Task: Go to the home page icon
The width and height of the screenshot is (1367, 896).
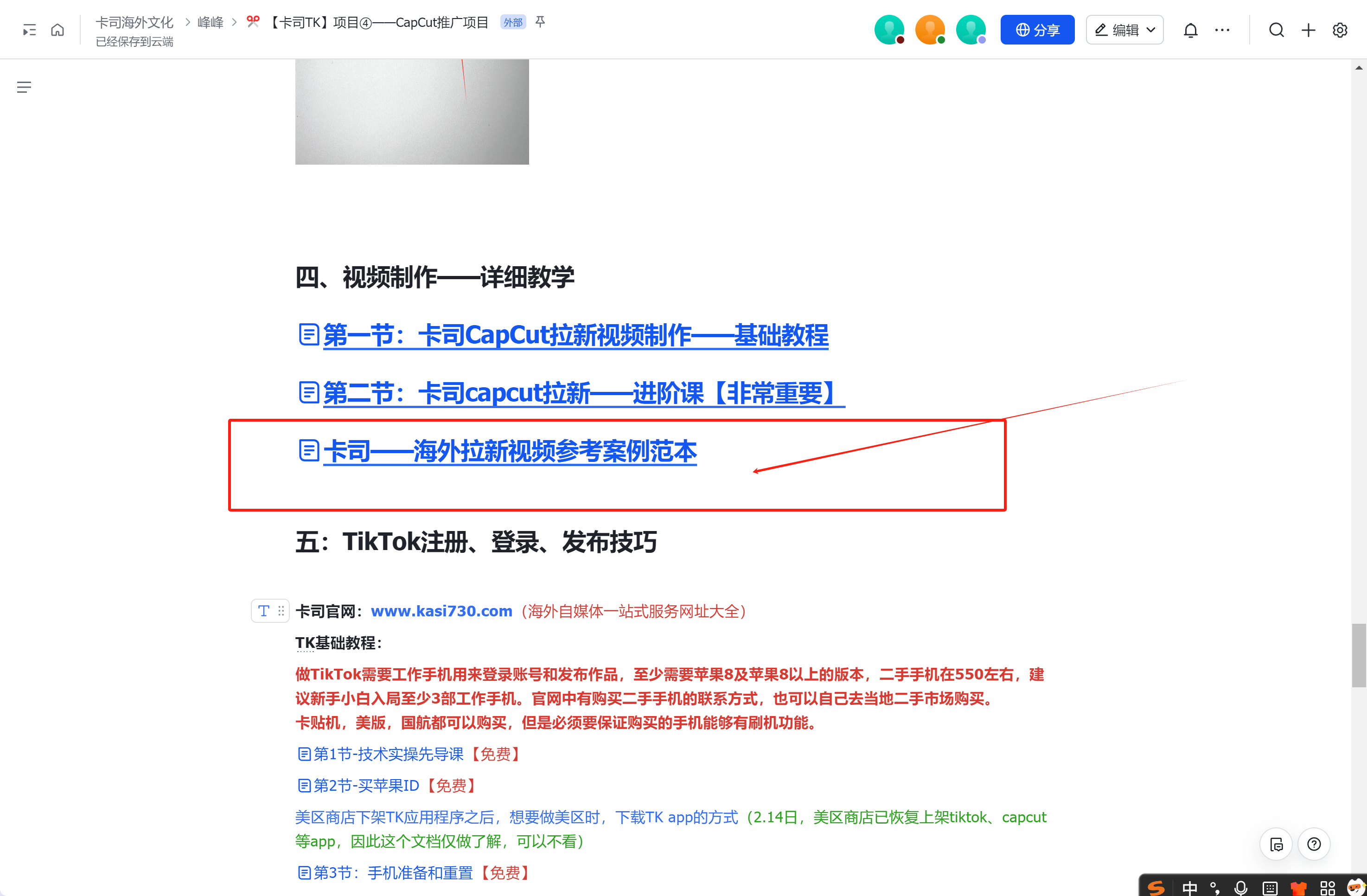Action: tap(57, 30)
